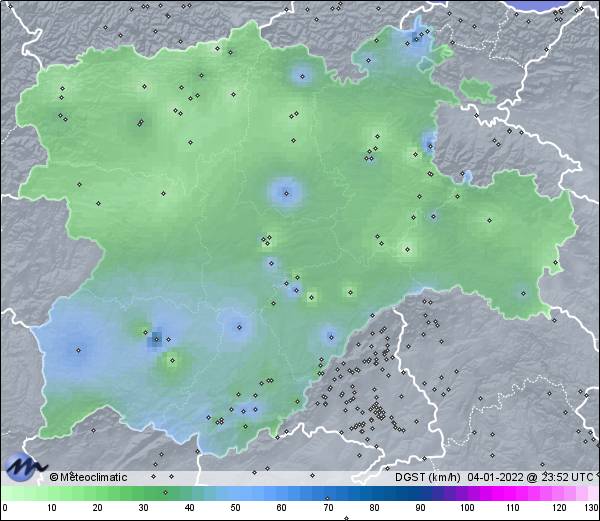This screenshot has height=521, width=600.
Task: Click the scale label 10
Action: [x=52, y=508]
